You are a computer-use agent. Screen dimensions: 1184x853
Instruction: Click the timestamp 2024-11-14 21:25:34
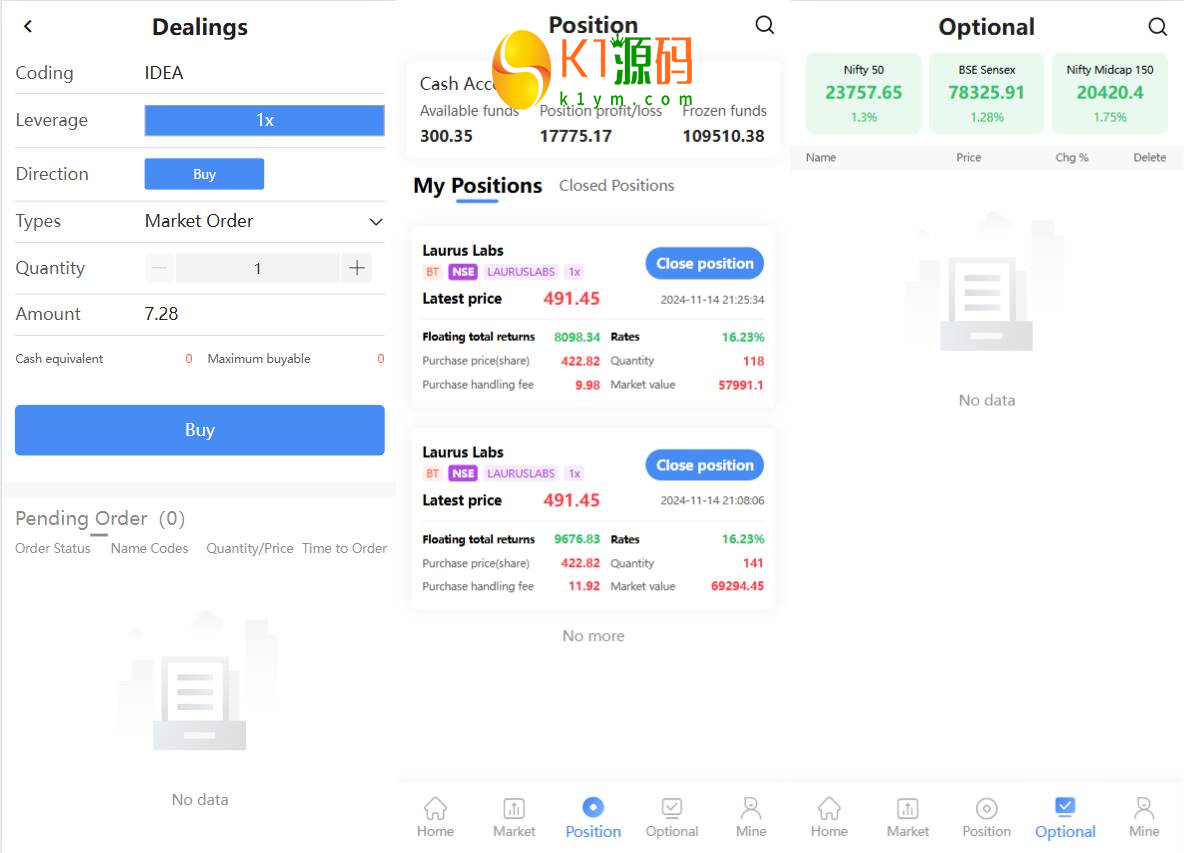point(712,300)
